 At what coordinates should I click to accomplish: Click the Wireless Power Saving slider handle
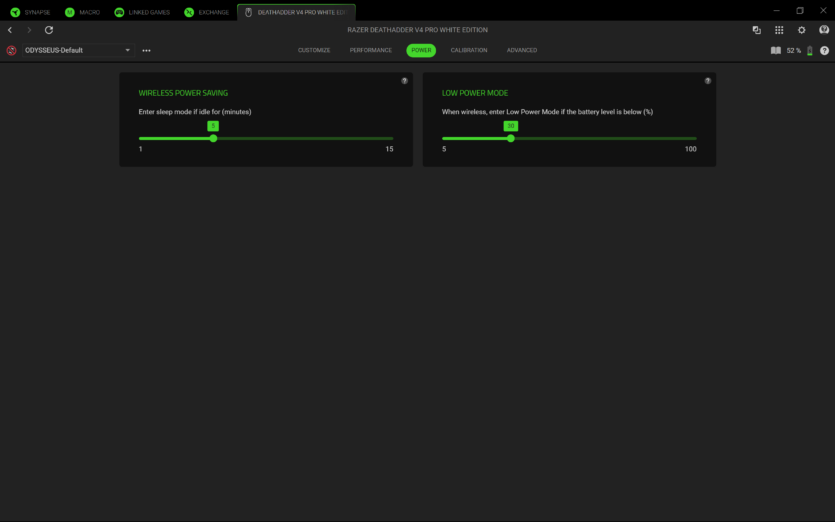coord(213,138)
